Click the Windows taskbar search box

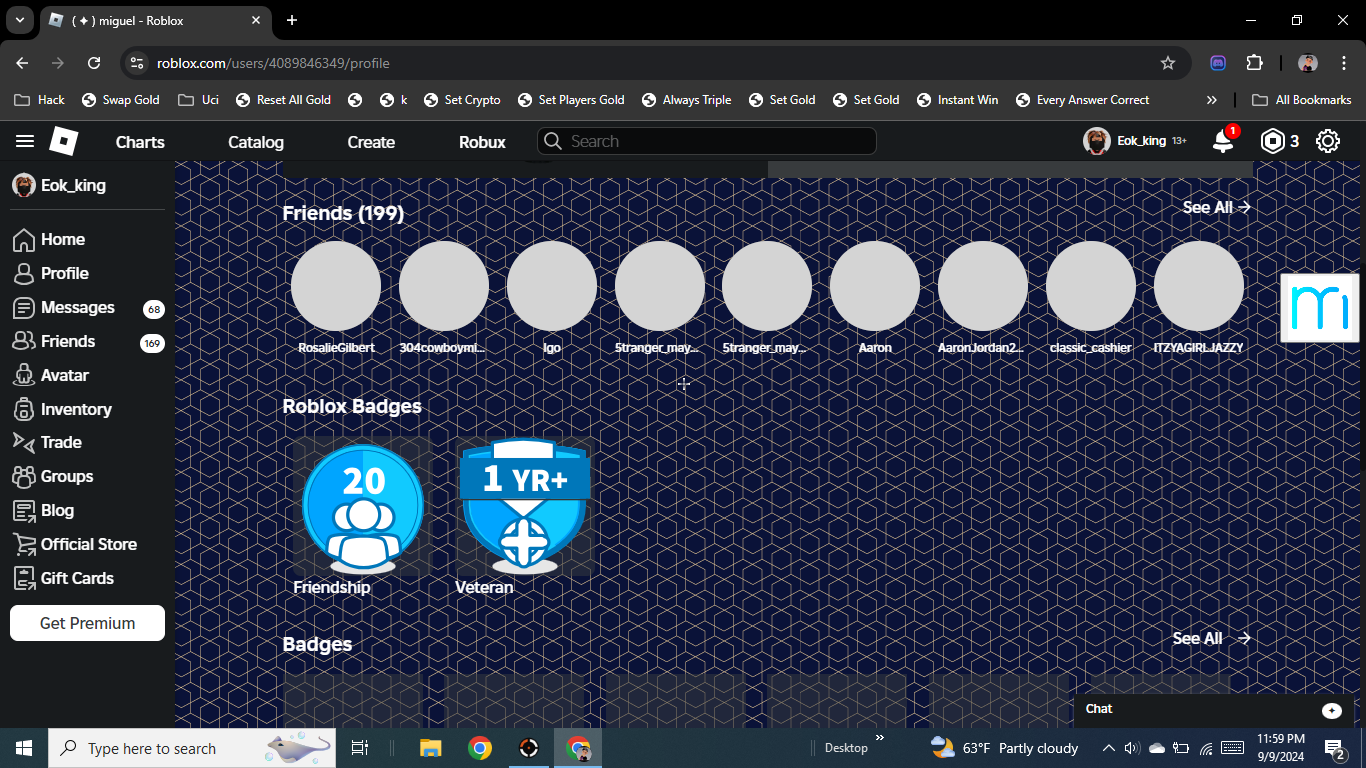194,748
